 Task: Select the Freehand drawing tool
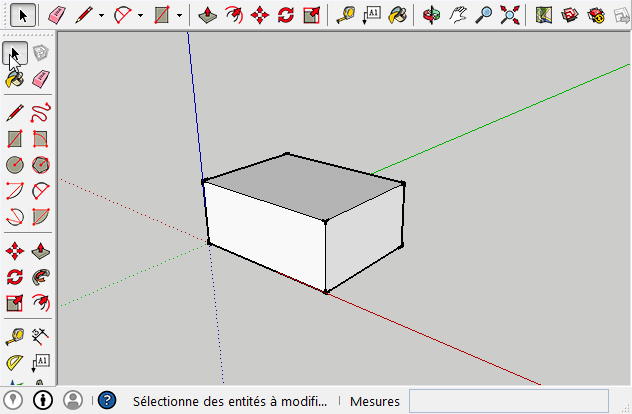coord(41,112)
